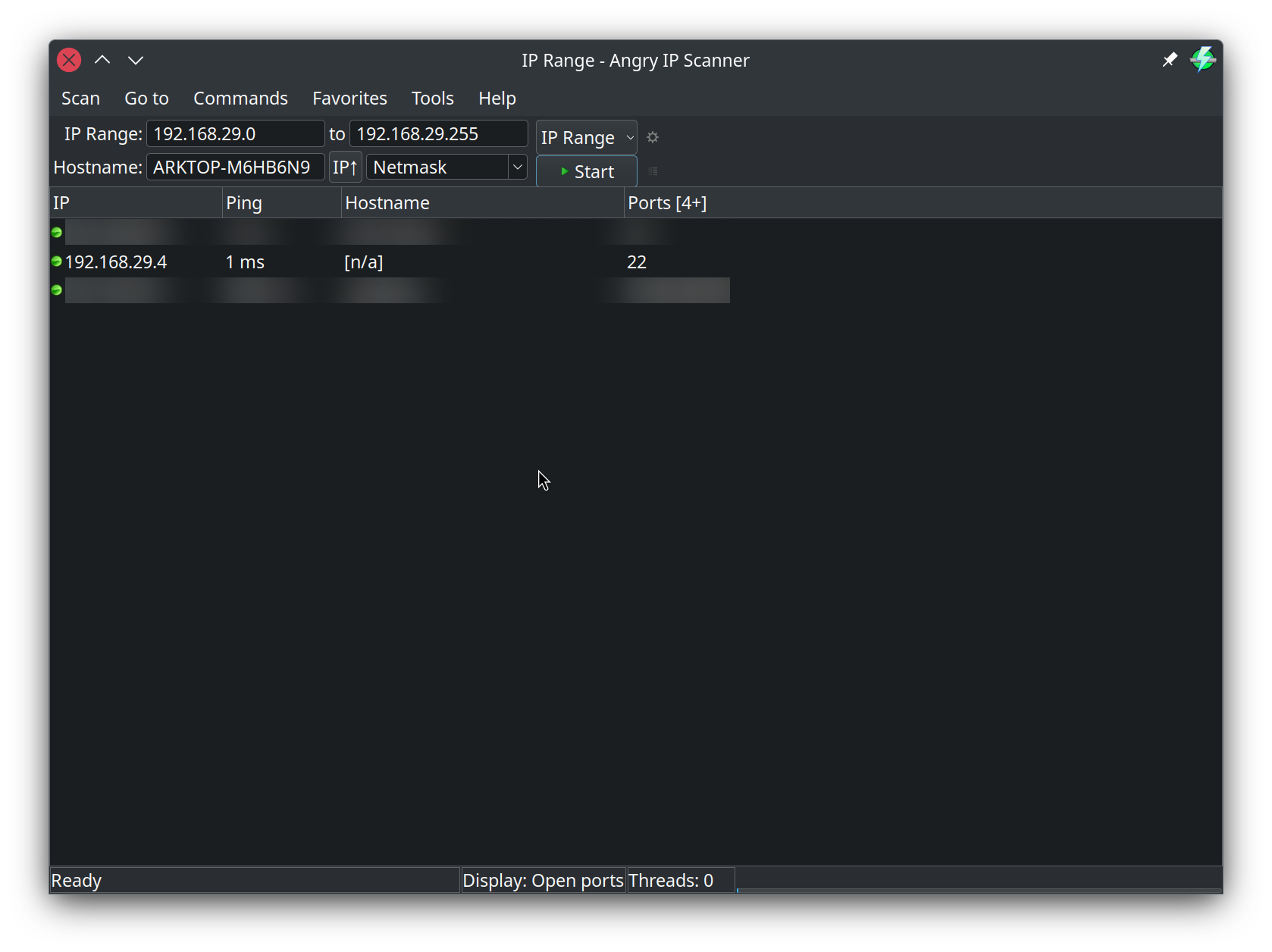Open the Favorites menu
The image size is (1272, 952).
click(x=349, y=99)
